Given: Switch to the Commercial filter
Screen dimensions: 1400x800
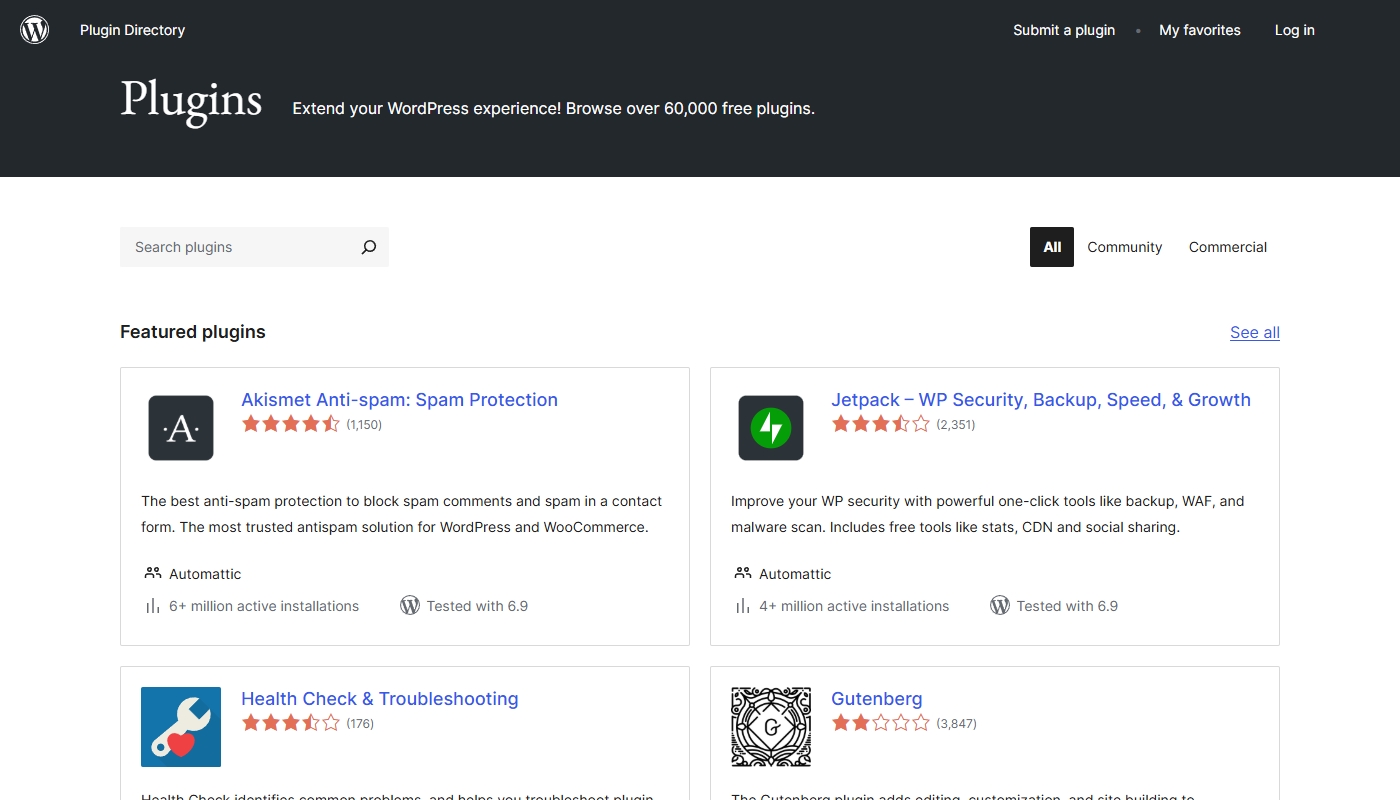Looking at the screenshot, I should tap(1228, 247).
